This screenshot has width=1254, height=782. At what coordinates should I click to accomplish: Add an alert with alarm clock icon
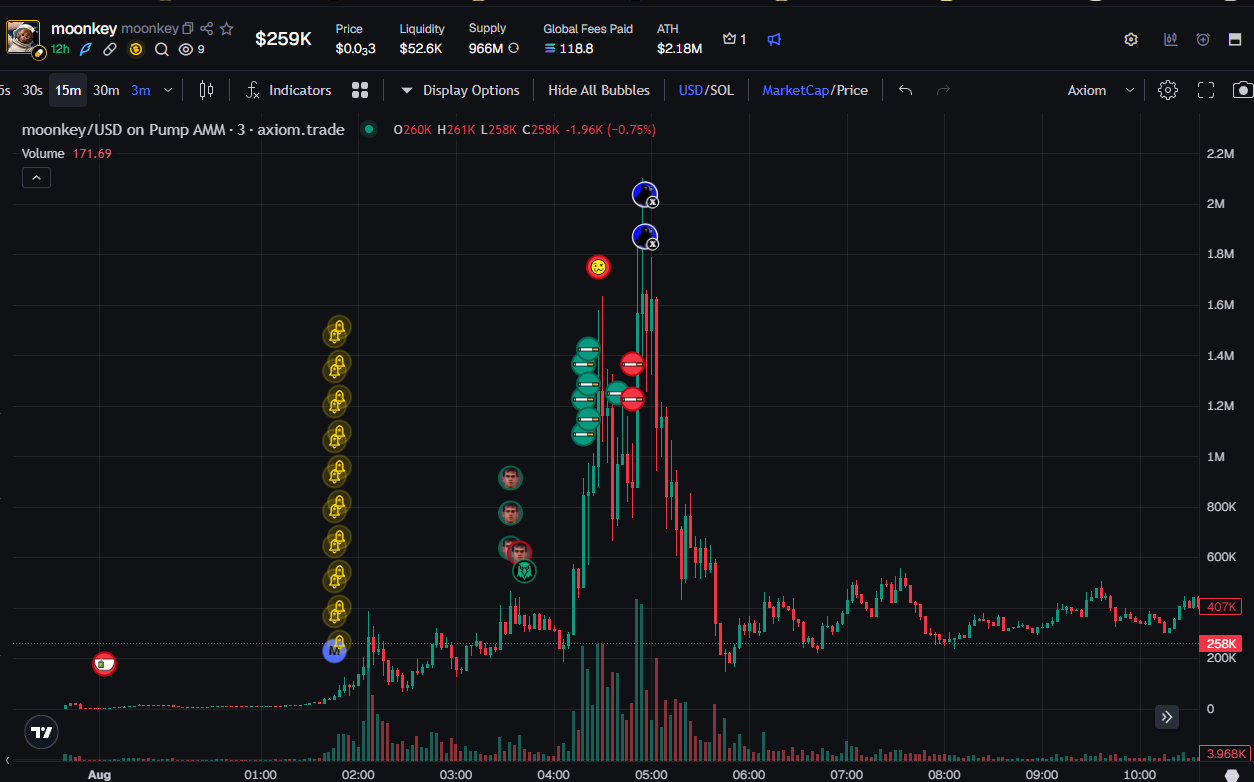click(1203, 39)
